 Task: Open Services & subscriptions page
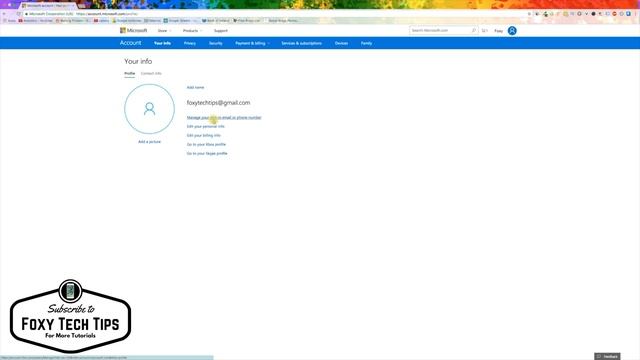tap(301, 43)
